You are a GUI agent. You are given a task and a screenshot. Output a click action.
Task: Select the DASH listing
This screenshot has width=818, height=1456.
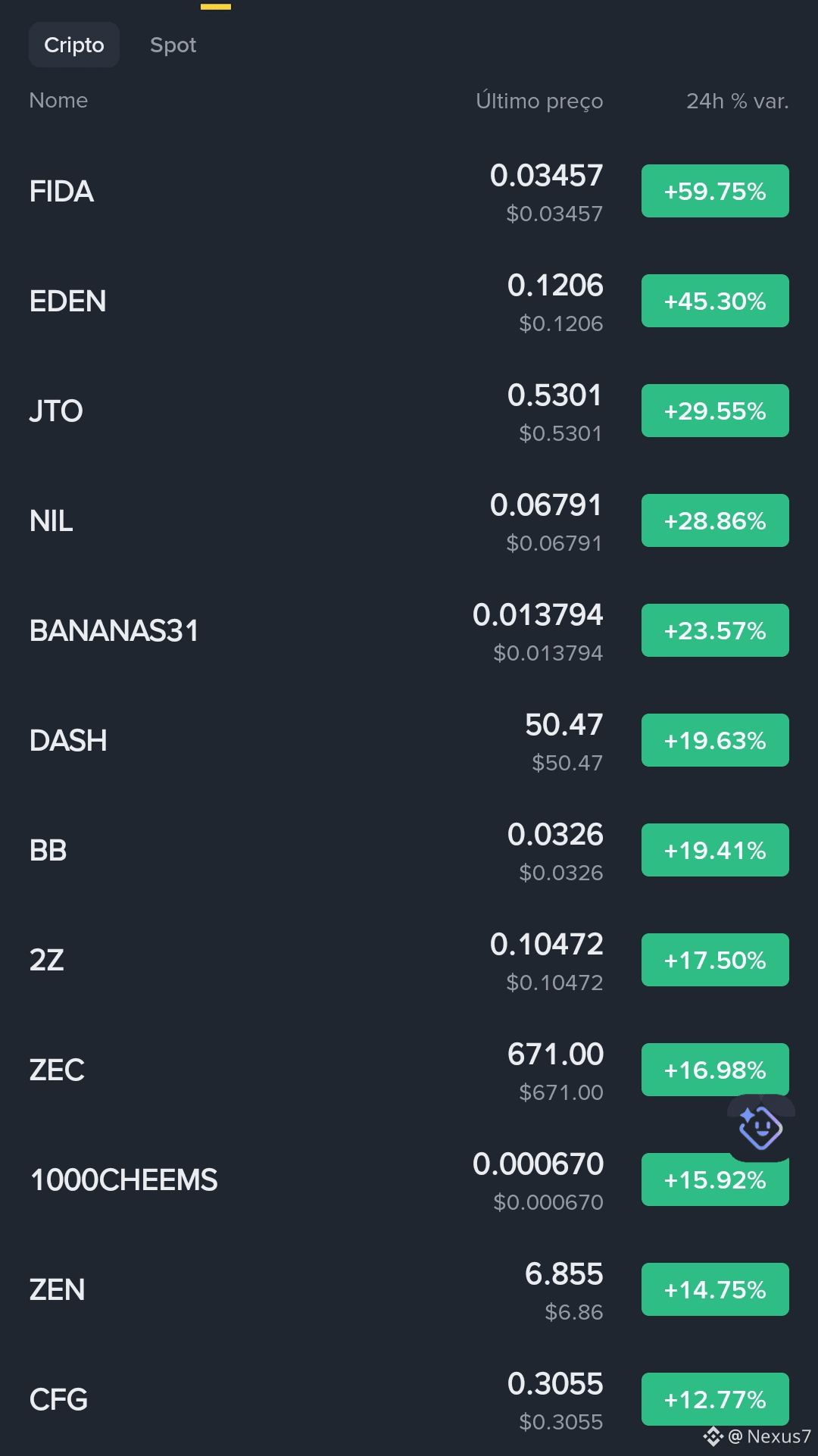pyautogui.click(x=409, y=740)
